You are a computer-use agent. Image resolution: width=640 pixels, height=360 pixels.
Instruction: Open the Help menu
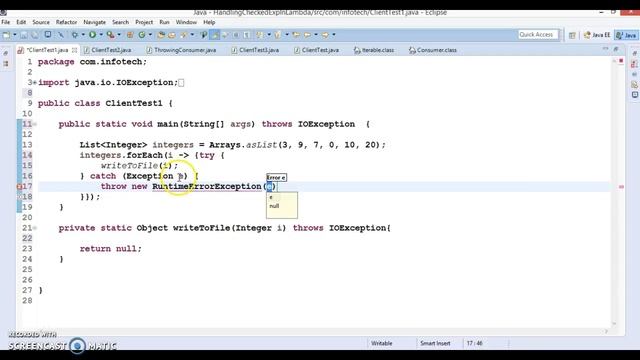pyautogui.click(x=209, y=22)
